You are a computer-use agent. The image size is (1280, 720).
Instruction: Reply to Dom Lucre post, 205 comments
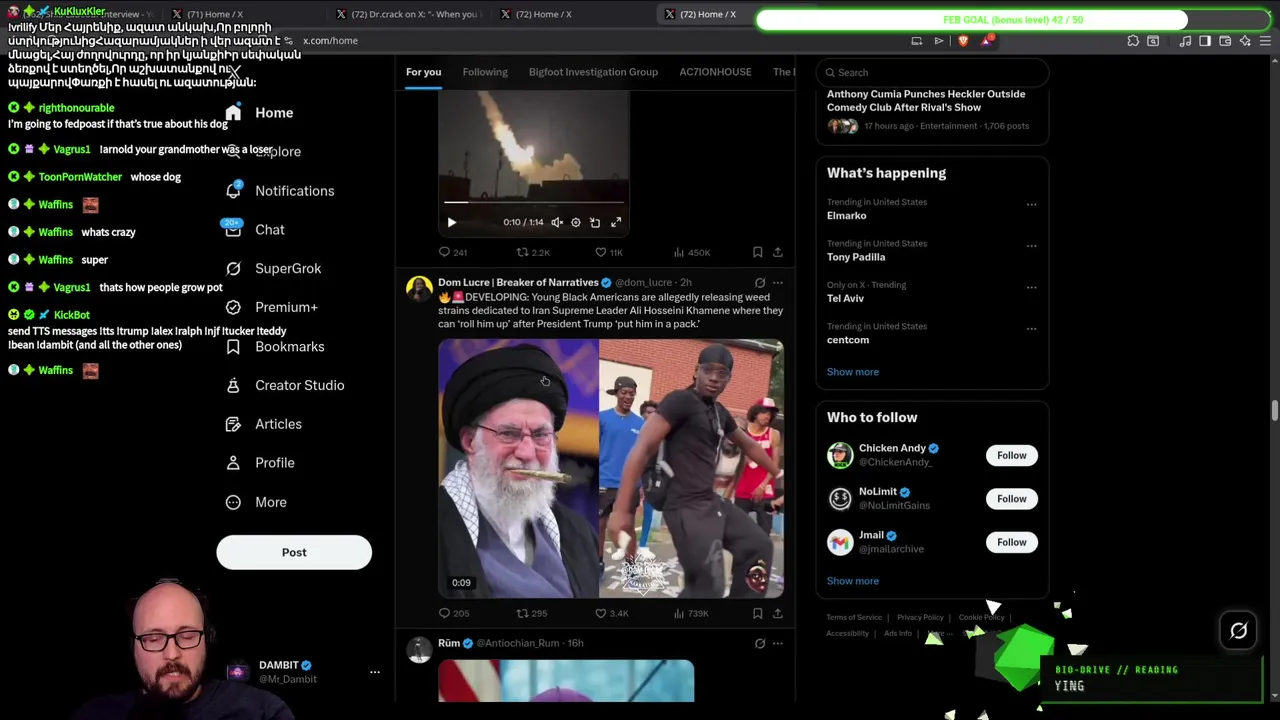(x=453, y=613)
